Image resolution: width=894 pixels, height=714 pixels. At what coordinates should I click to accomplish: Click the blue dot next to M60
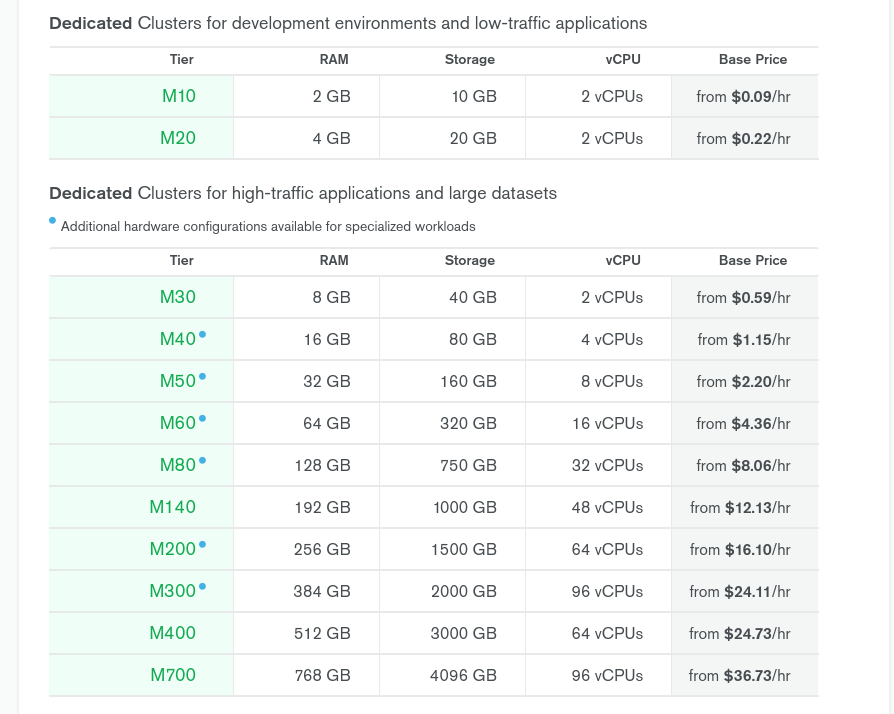coord(202,419)
